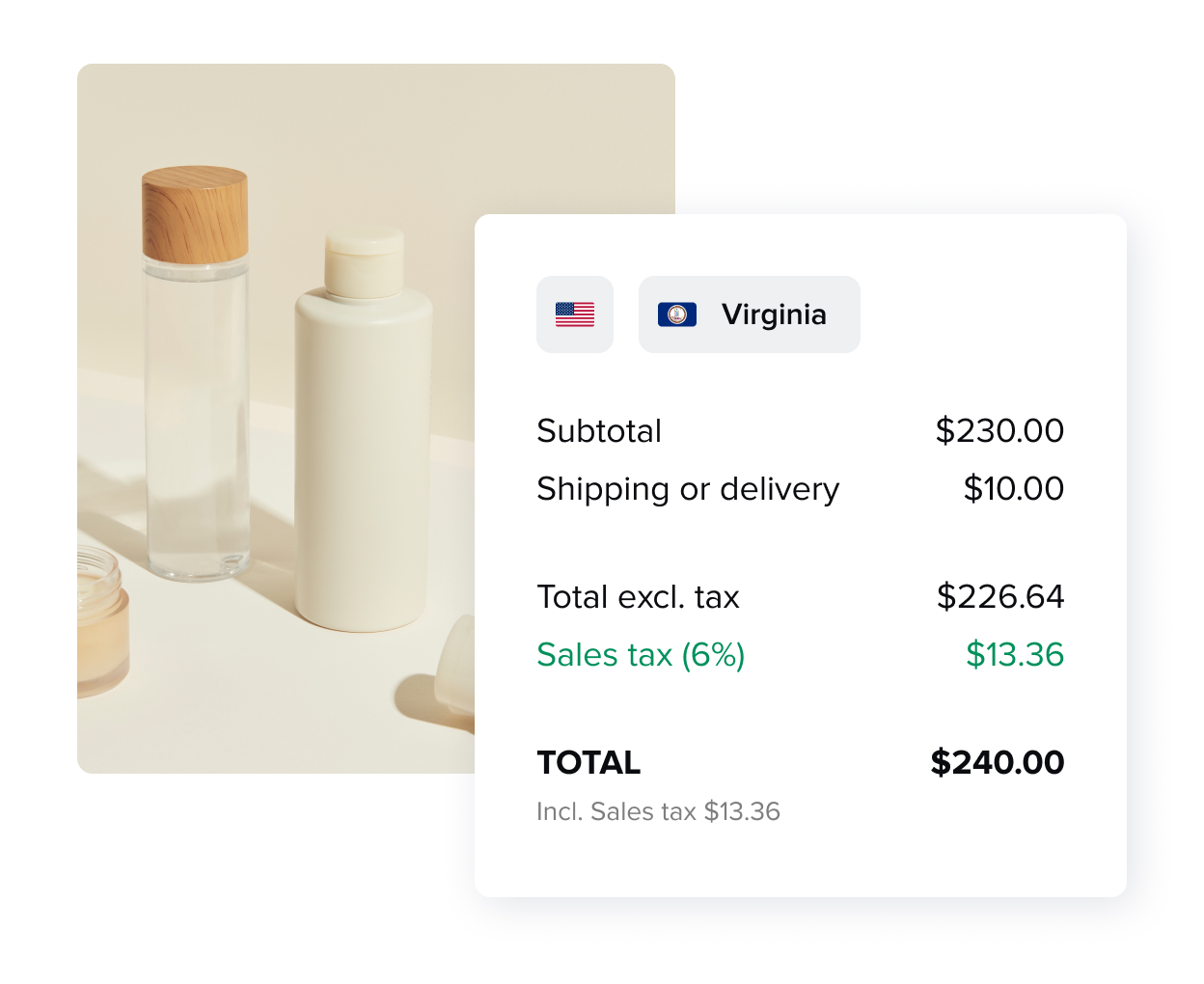Select the green $13.36 tax amount
The image size is (1204, 984).
[1015, 655]
